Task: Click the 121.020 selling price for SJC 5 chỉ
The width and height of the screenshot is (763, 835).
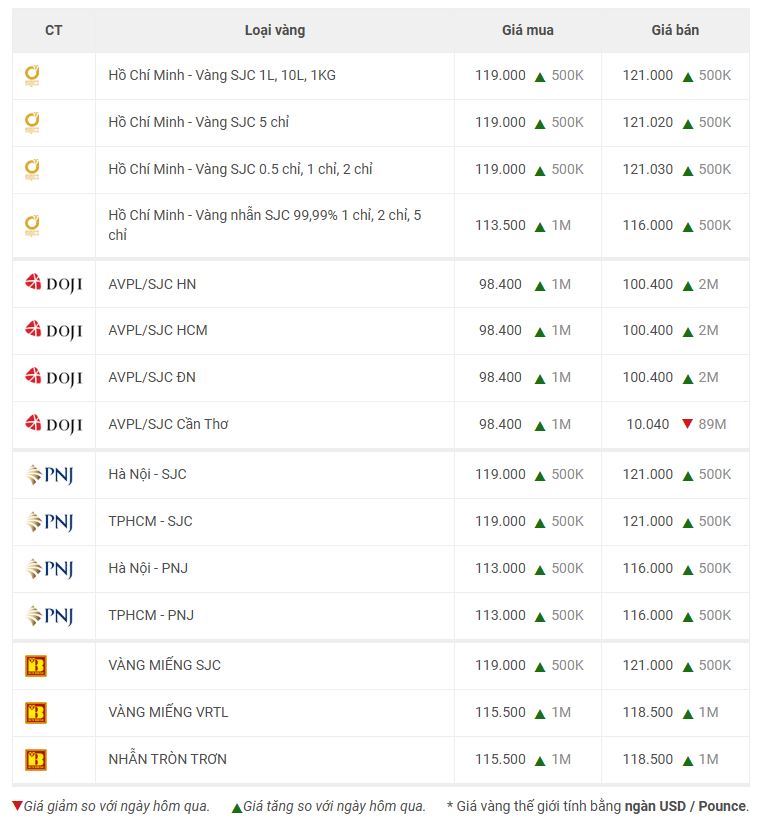Action: tap(648, 122)
